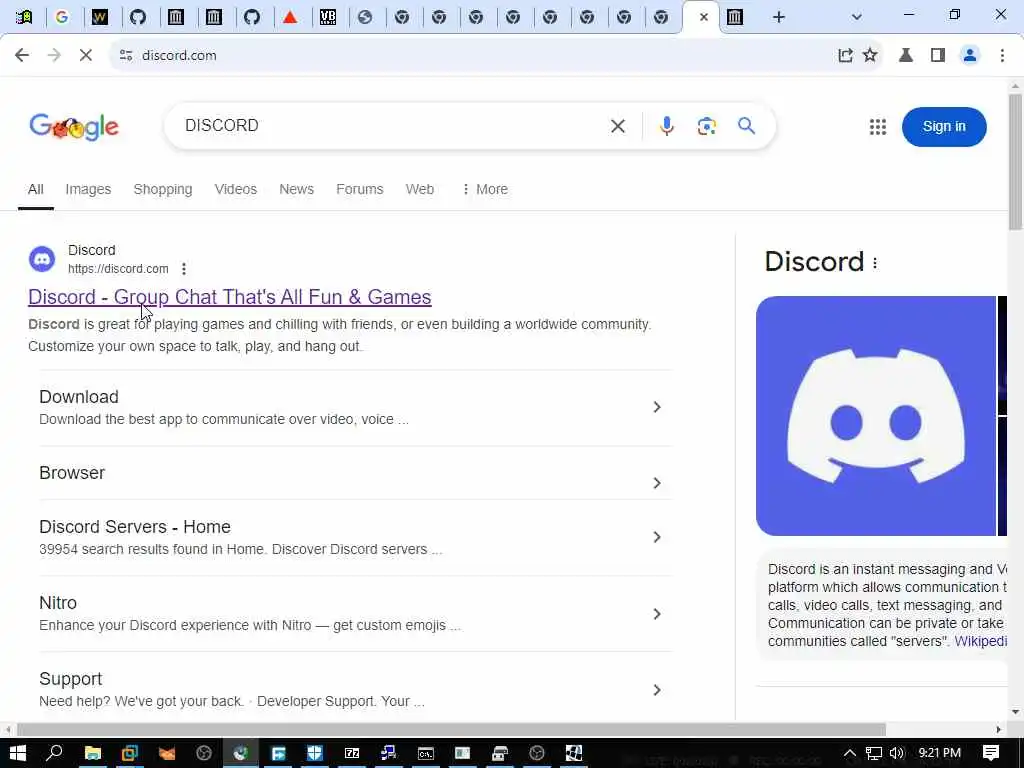Switch to the first GitHub browser tab
The height and width of the screenshot is (768, 1024).
pyautogui.click(x=138, y=17)
